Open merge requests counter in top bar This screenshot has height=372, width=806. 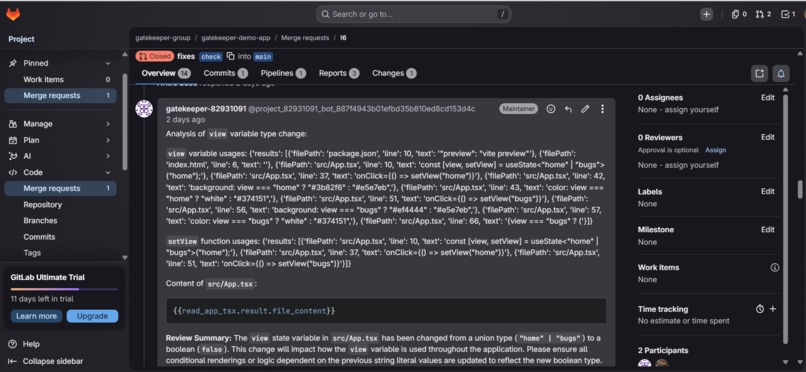pos(763,14)
